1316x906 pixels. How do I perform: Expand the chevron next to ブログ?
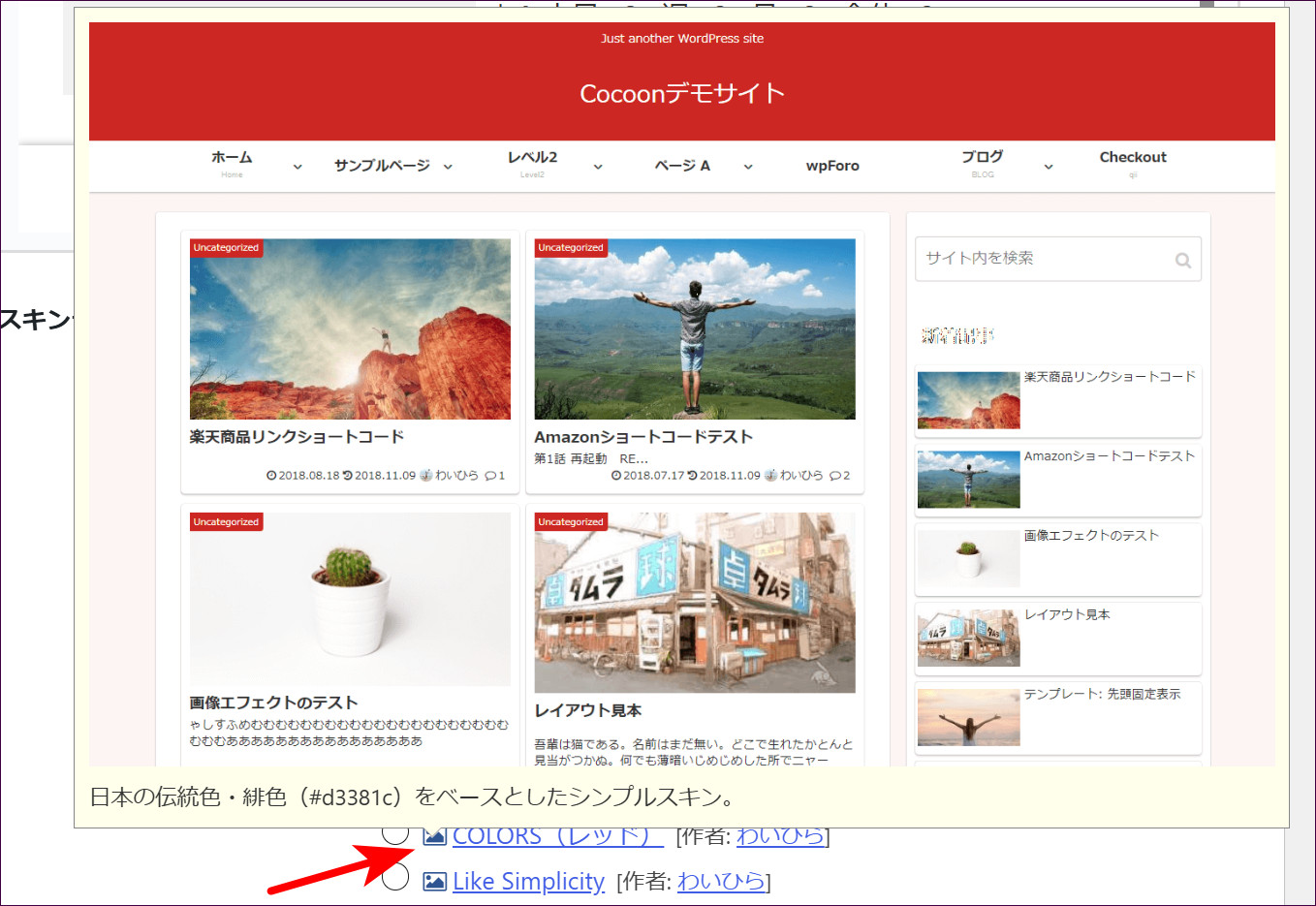(1049, 167)
